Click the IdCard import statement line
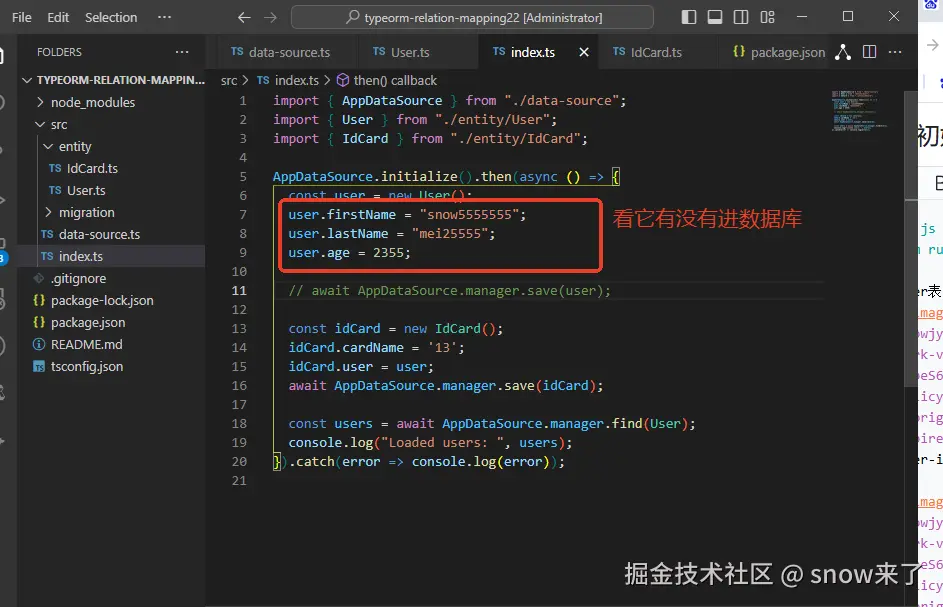This screenshot has width=943, height=607. click(x=430, y=138)
